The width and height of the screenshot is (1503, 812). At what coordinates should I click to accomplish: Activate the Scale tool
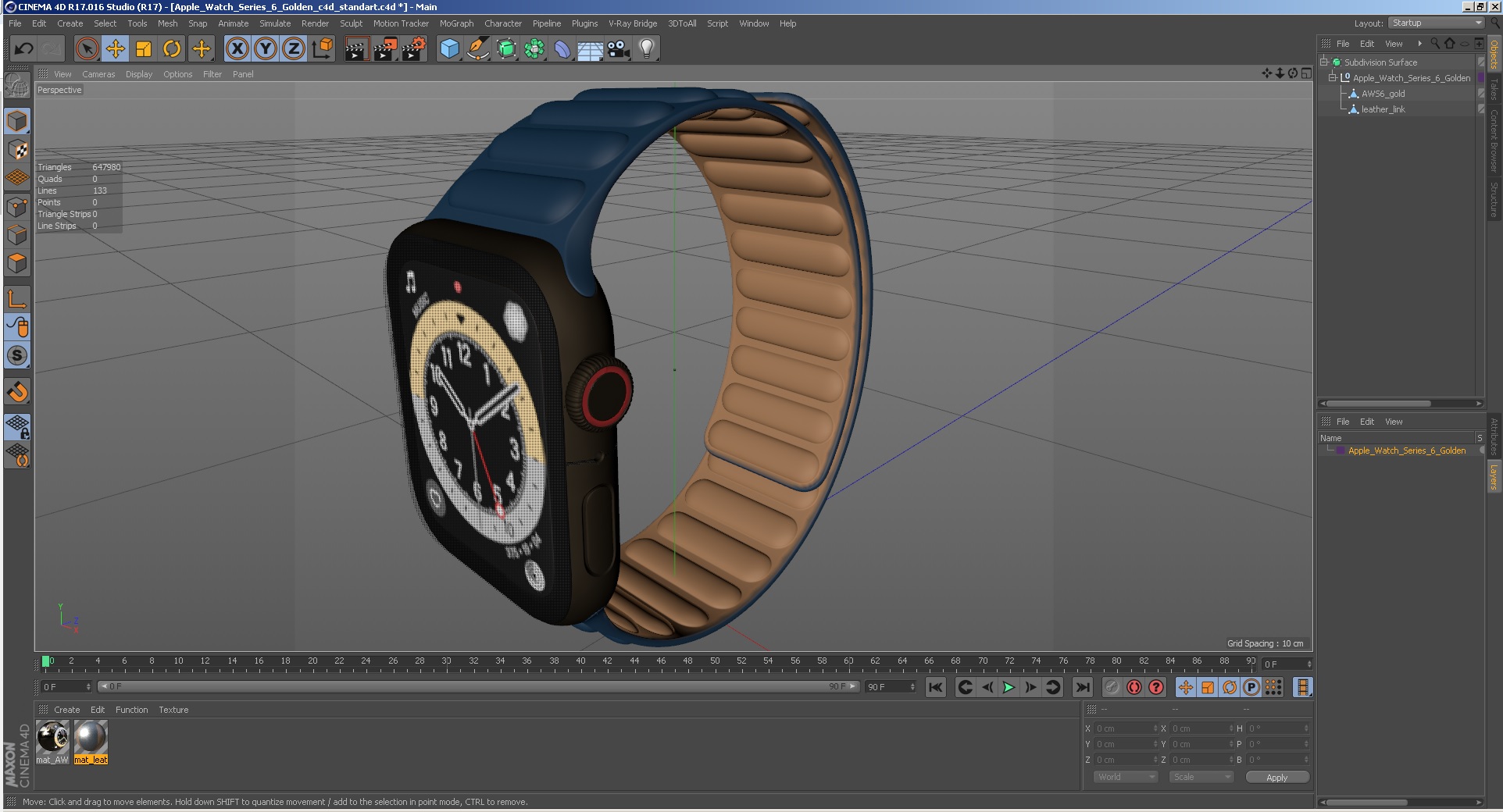pyautogui.click(x=144, y=49)
